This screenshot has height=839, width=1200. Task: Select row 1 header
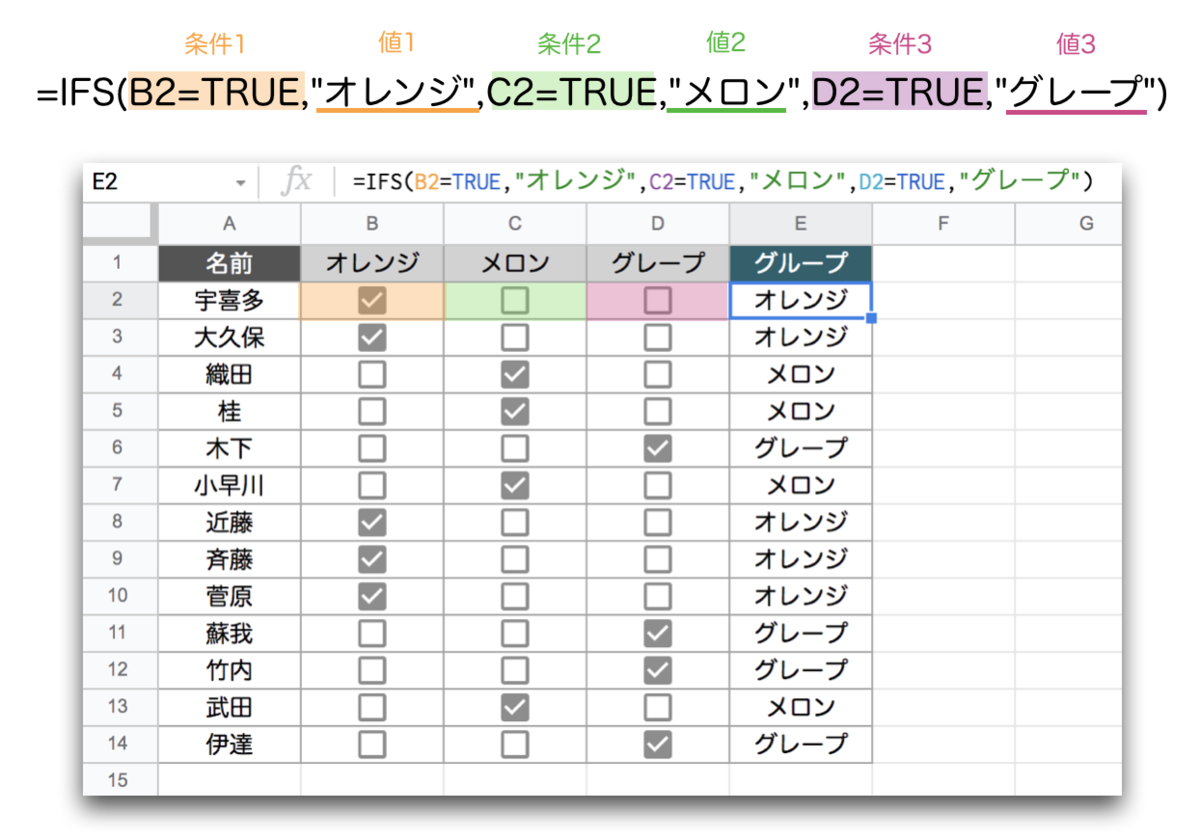point(120,263)
